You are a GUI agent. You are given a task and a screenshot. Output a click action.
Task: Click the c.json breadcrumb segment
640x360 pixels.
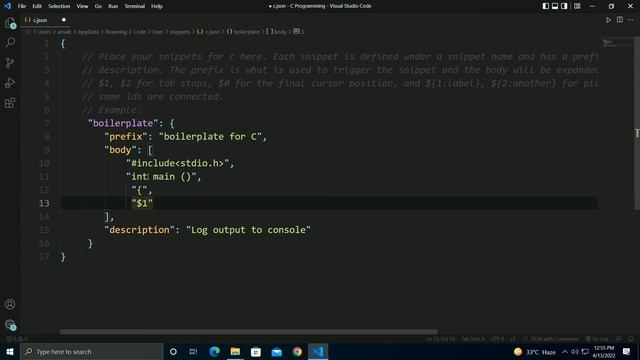(209, 31)
